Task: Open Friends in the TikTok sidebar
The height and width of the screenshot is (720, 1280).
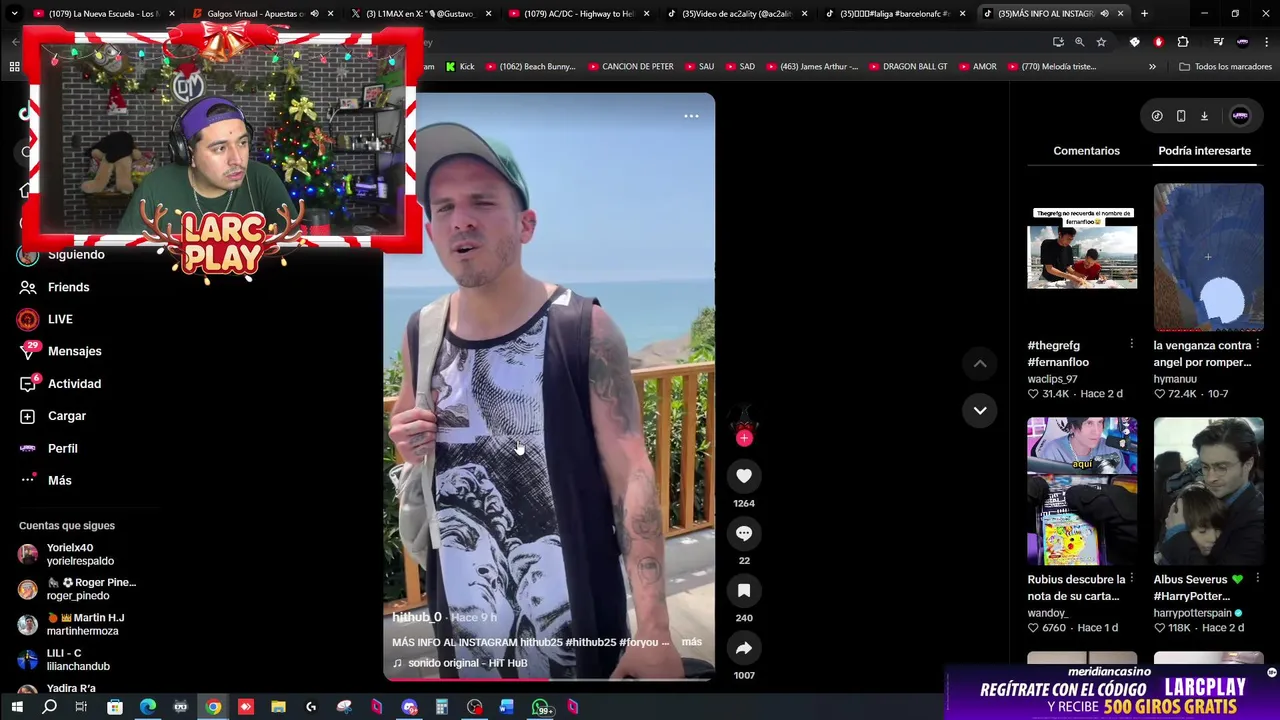Action: click(55, 287)
